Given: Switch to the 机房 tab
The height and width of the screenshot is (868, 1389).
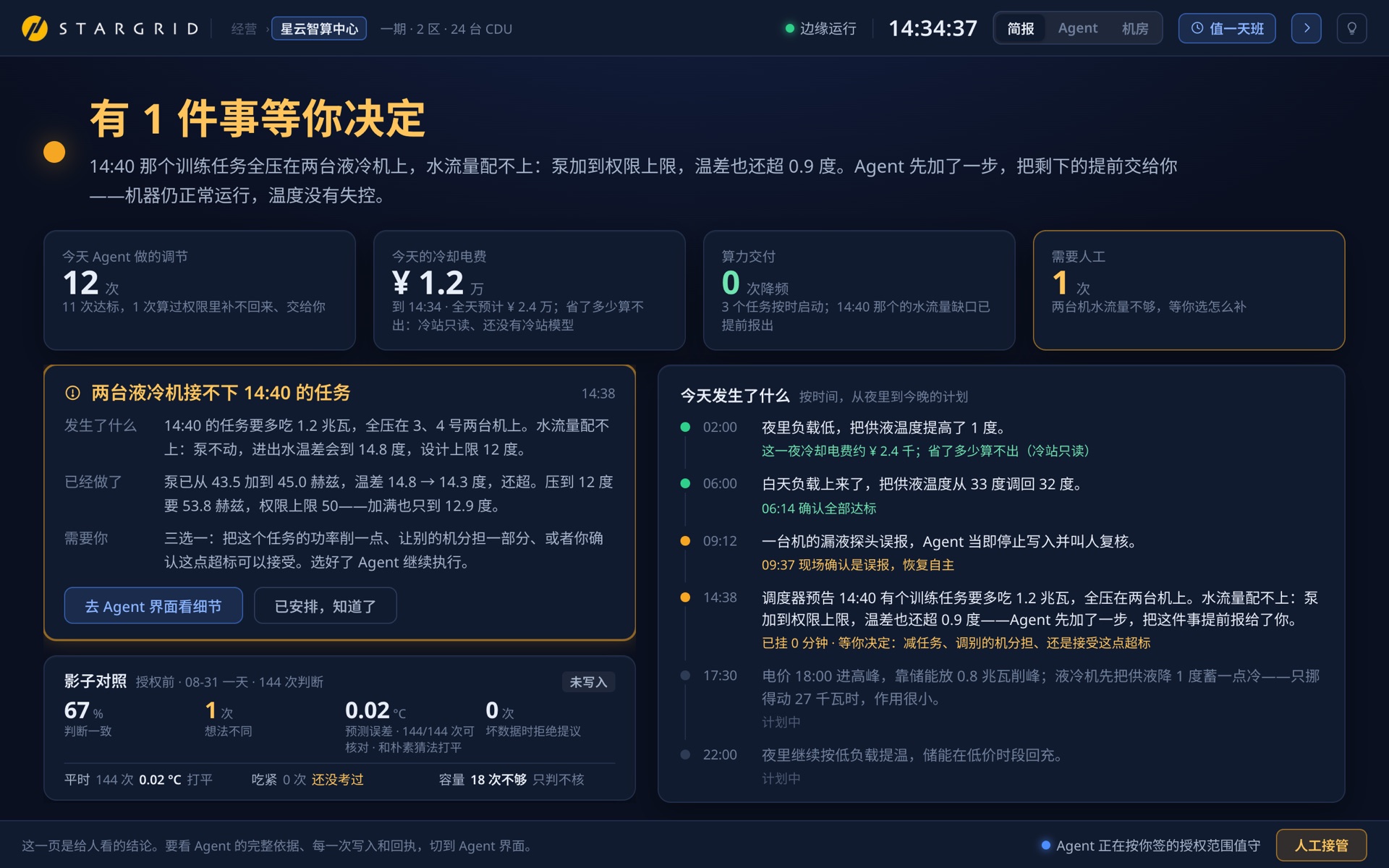Looking at the screenshot, I should pos(1134,28).
